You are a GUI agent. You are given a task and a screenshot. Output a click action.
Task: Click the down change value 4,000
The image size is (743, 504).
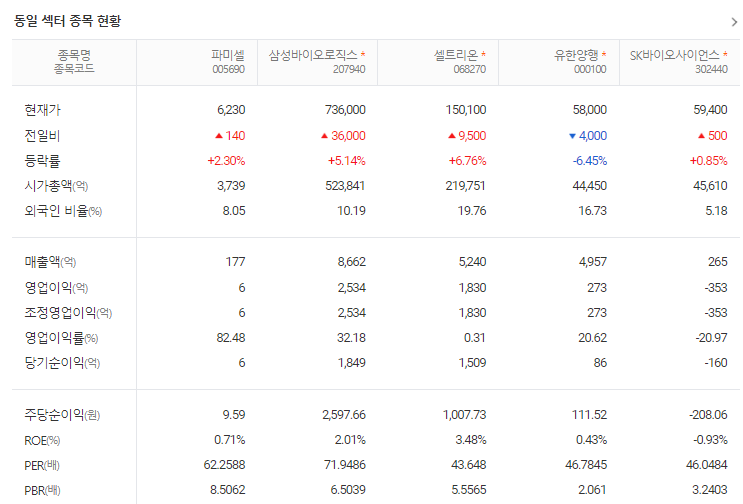tap(593, 136)
